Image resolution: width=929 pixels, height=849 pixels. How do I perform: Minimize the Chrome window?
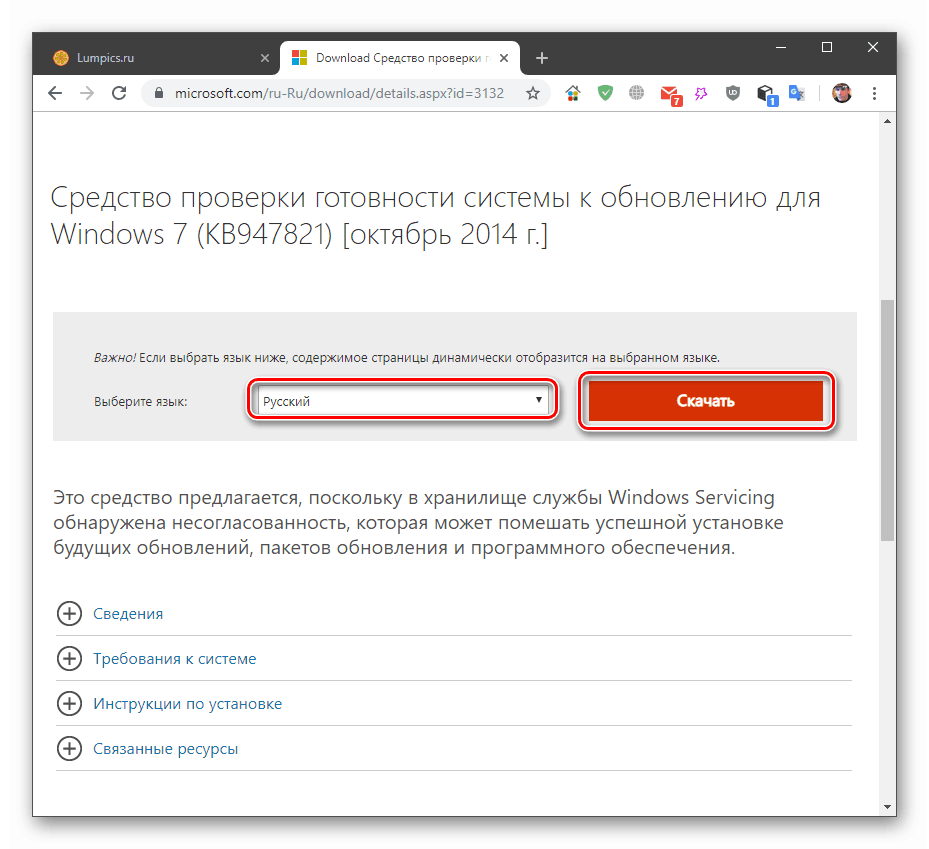tap(781, 47)
